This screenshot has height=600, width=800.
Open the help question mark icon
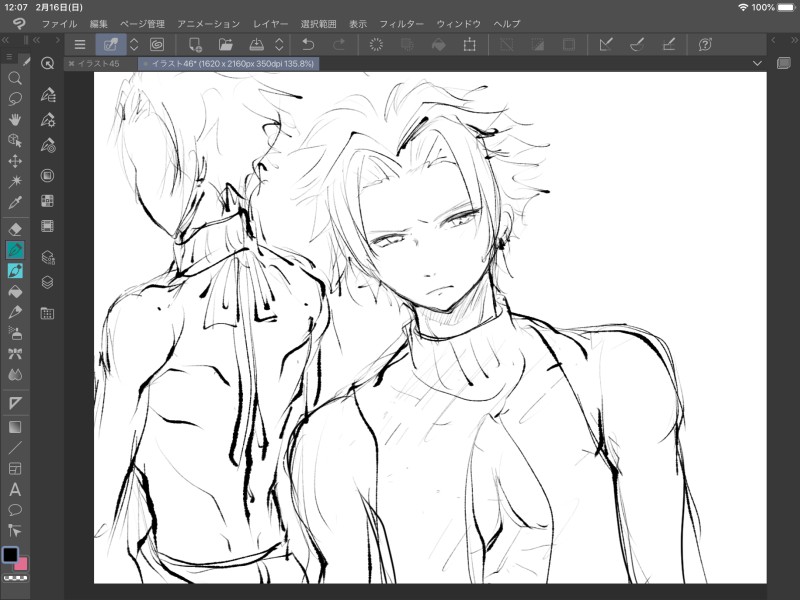(705, 44)
